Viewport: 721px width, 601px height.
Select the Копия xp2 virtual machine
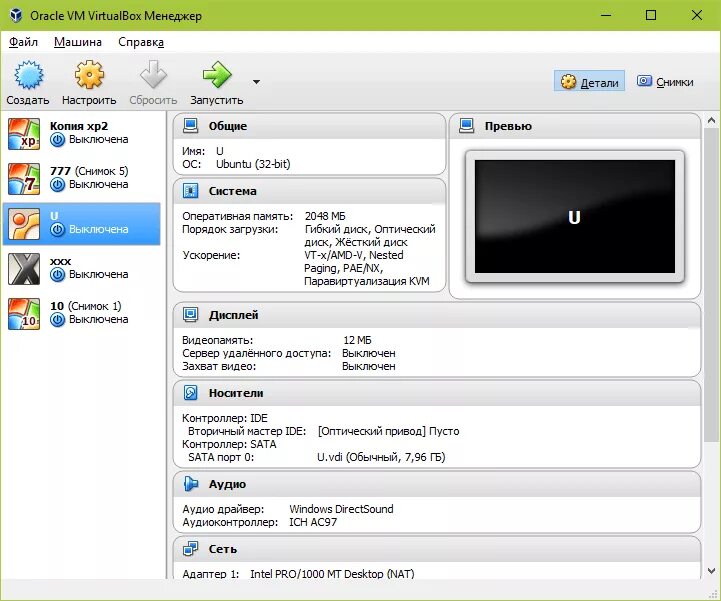[83, 134]
